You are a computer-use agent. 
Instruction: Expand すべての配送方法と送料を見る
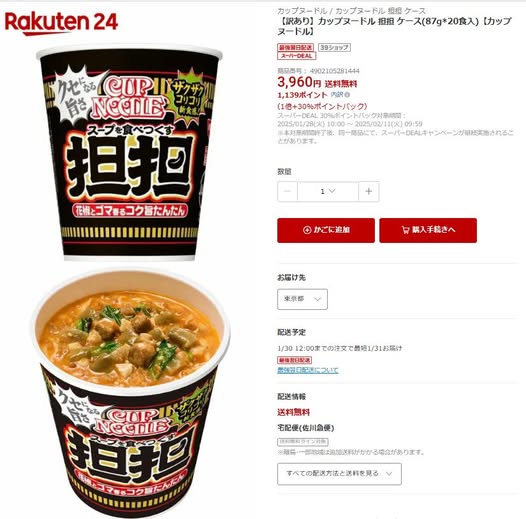(x=339, y=474)
